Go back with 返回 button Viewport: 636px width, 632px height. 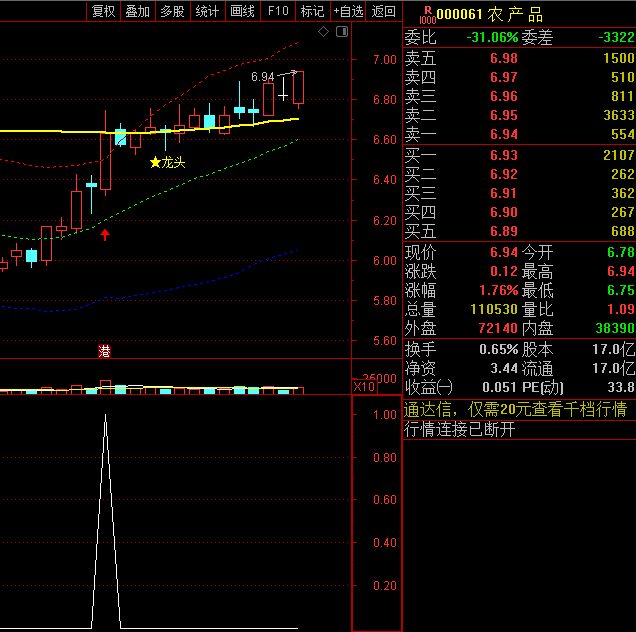pyautogui.click(x=383, y=11)
